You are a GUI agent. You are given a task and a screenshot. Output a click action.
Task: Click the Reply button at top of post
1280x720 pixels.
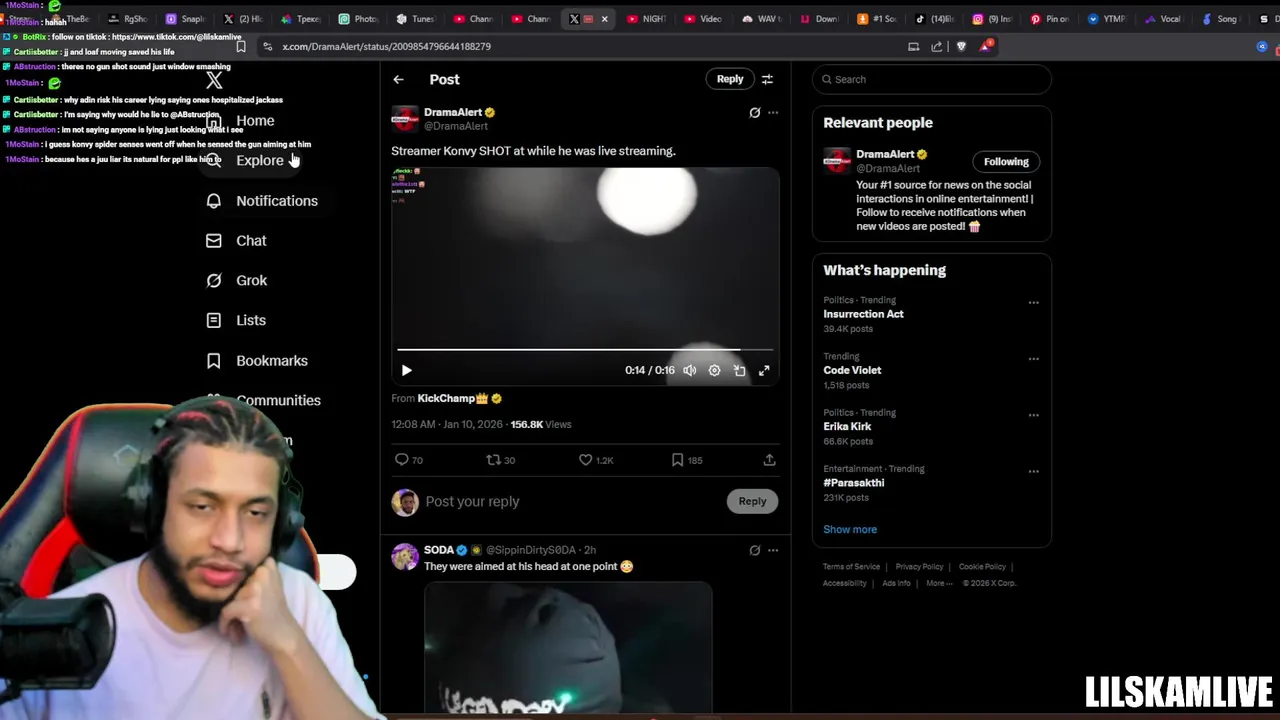click(x=730, y=79)
